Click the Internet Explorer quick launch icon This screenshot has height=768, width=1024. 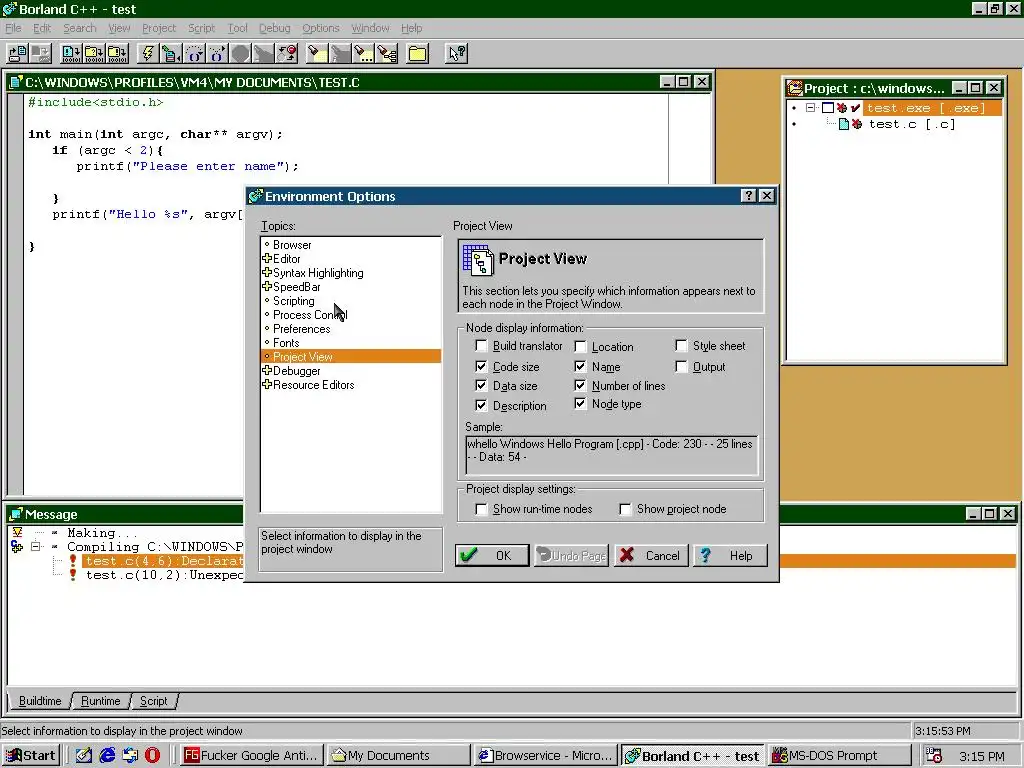pos(107,756)
